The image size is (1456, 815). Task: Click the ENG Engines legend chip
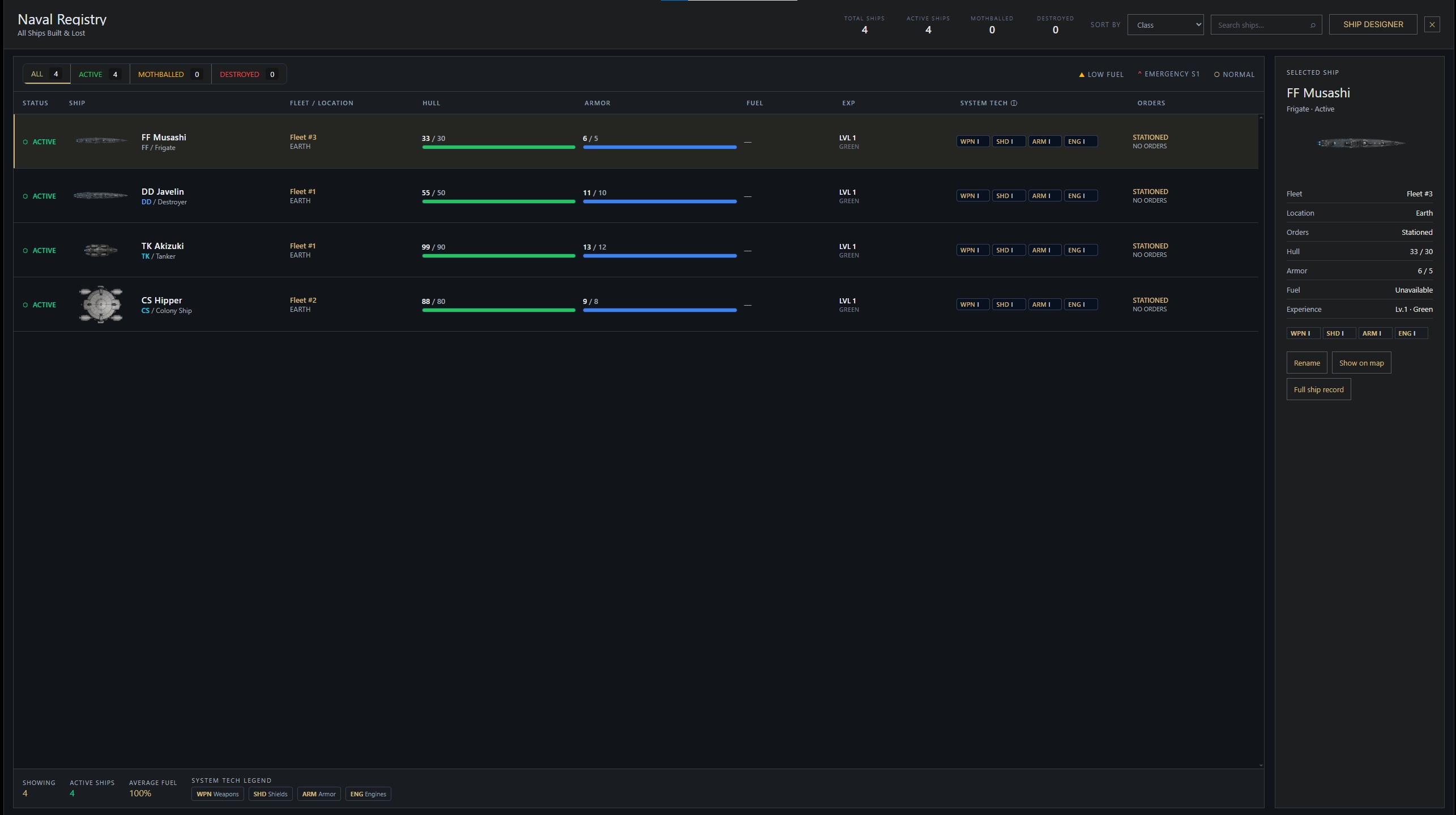click(x=368, y=794)
